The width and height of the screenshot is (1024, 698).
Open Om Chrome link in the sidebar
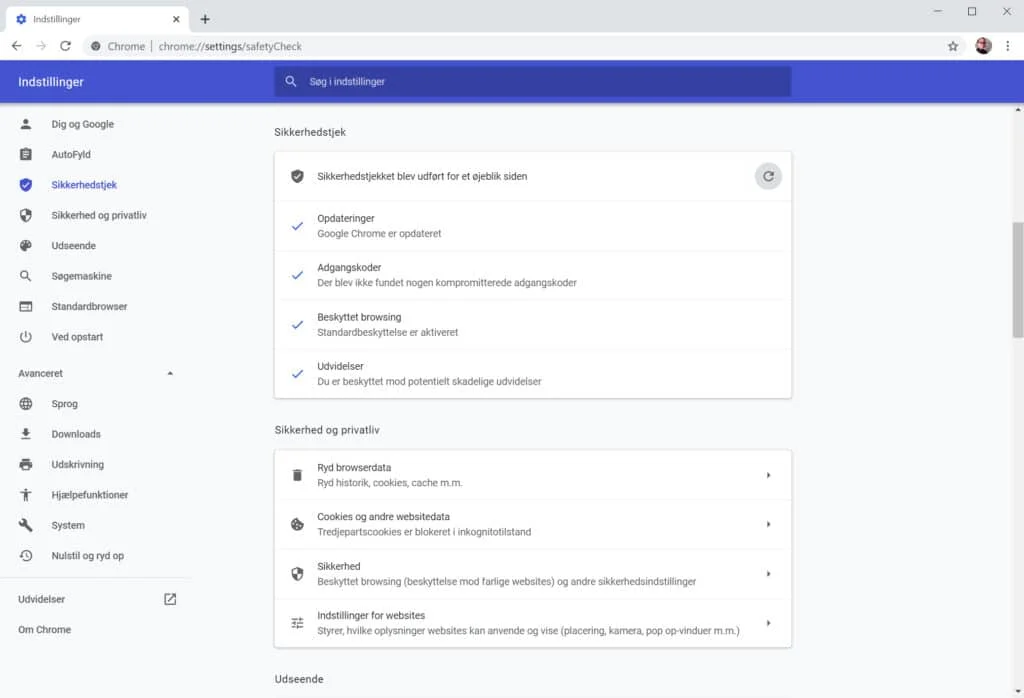(44, 630)
